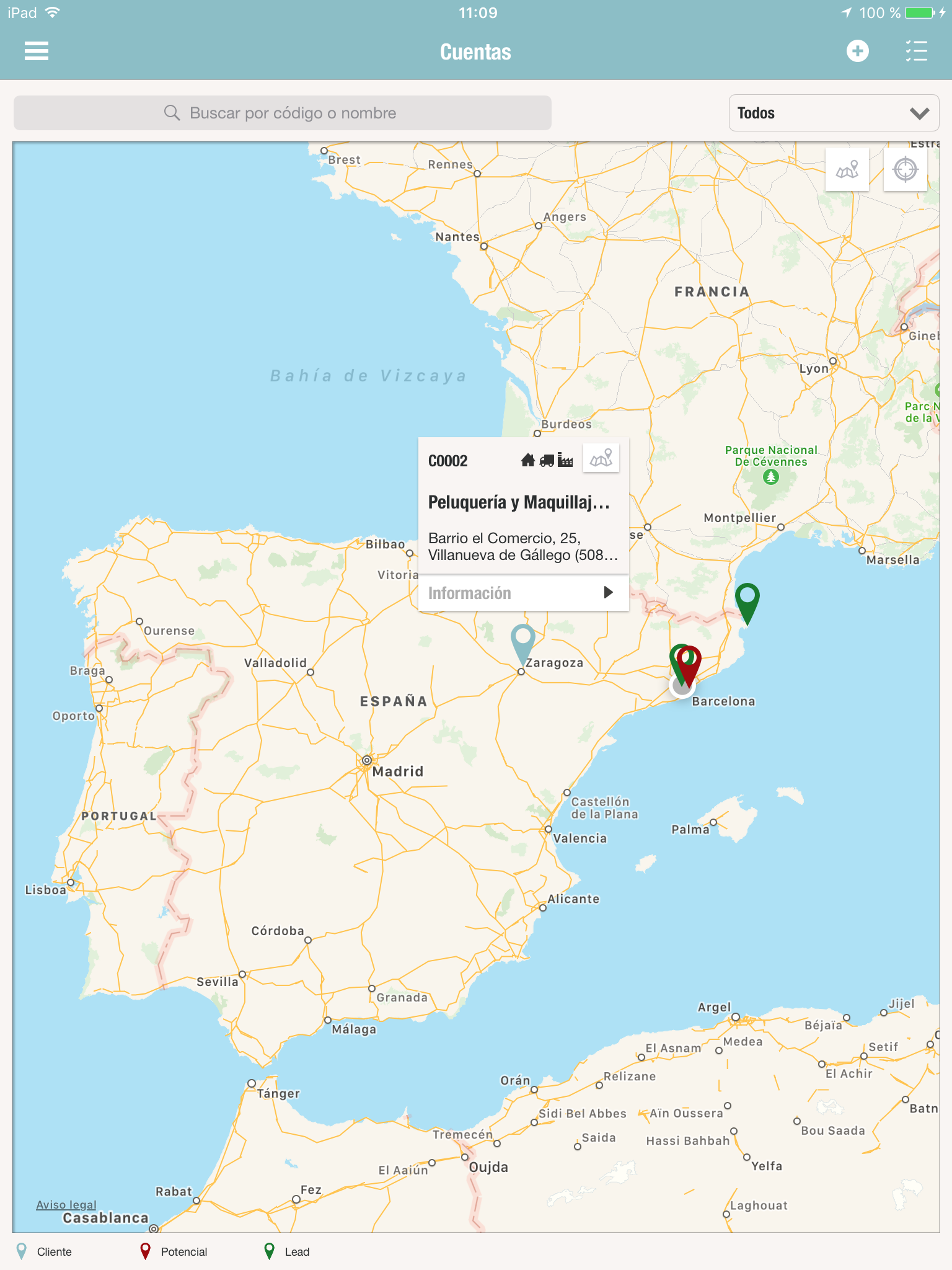Tap the search magnifier icon
The height and width of the screenshot is (1270, 952).
(172, 113)
